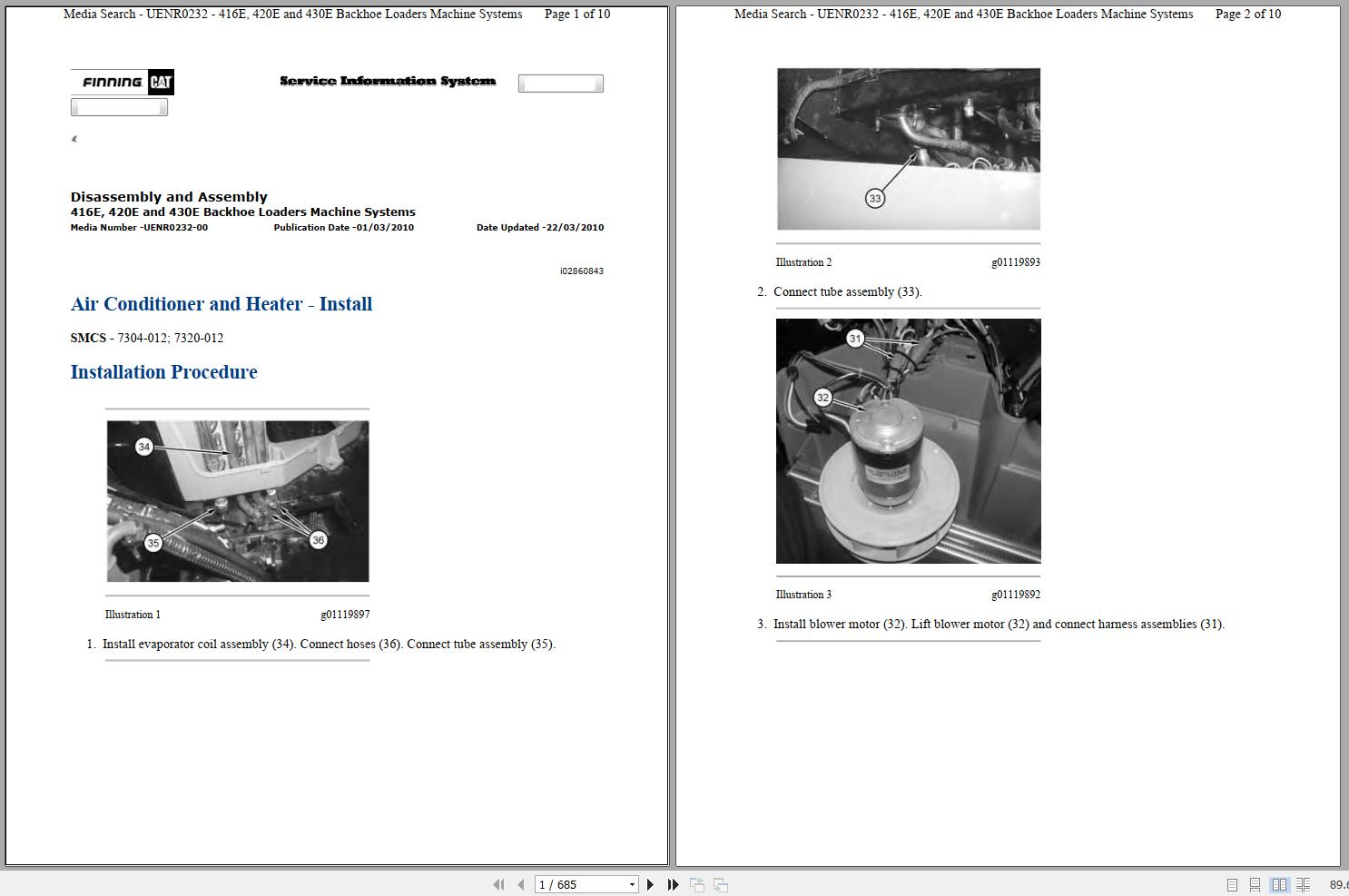Image resolution: width=1349 pixels, height=896 pixels.
Task: Click the FINNING CAT logo
Action: pyautogui.click(x=122, y=82)
